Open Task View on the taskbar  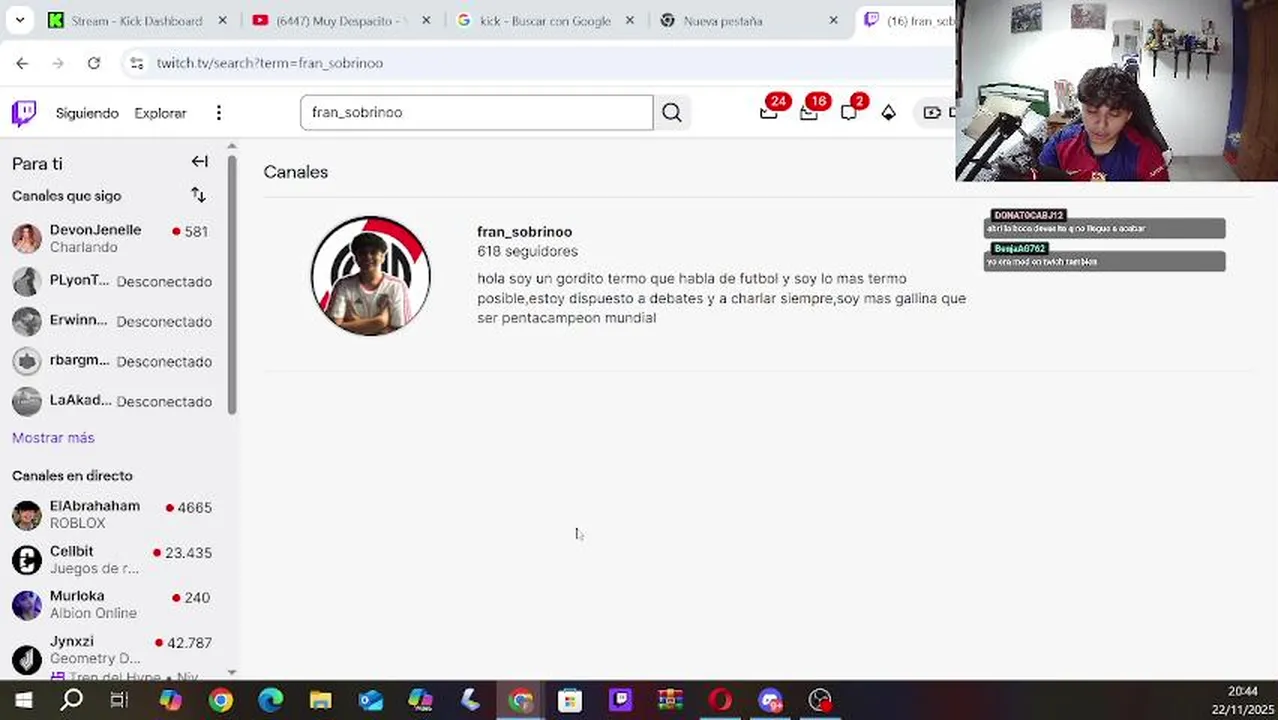[x=119, y=700]
